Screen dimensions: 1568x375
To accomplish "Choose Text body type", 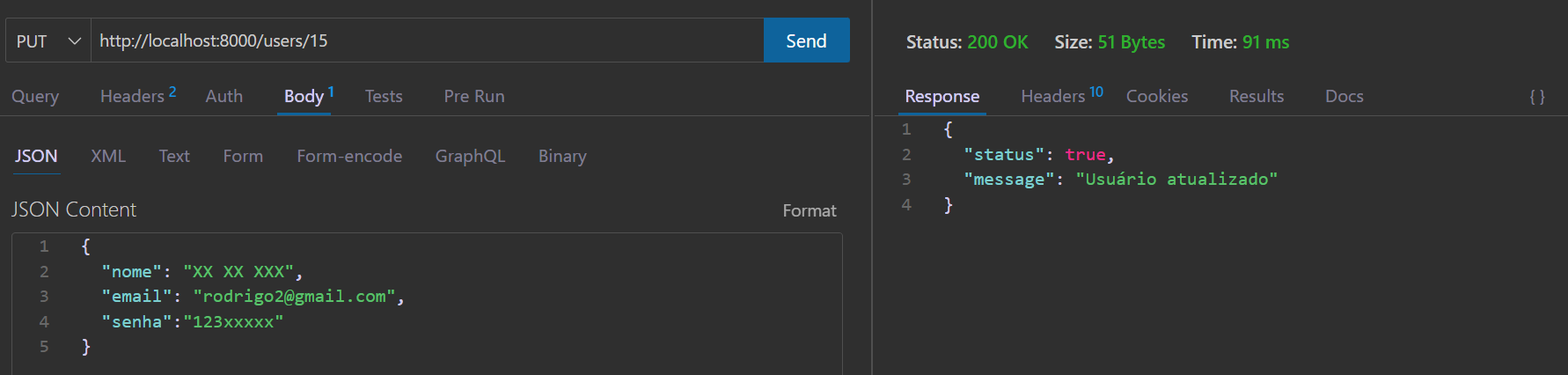I will (174, 156).
